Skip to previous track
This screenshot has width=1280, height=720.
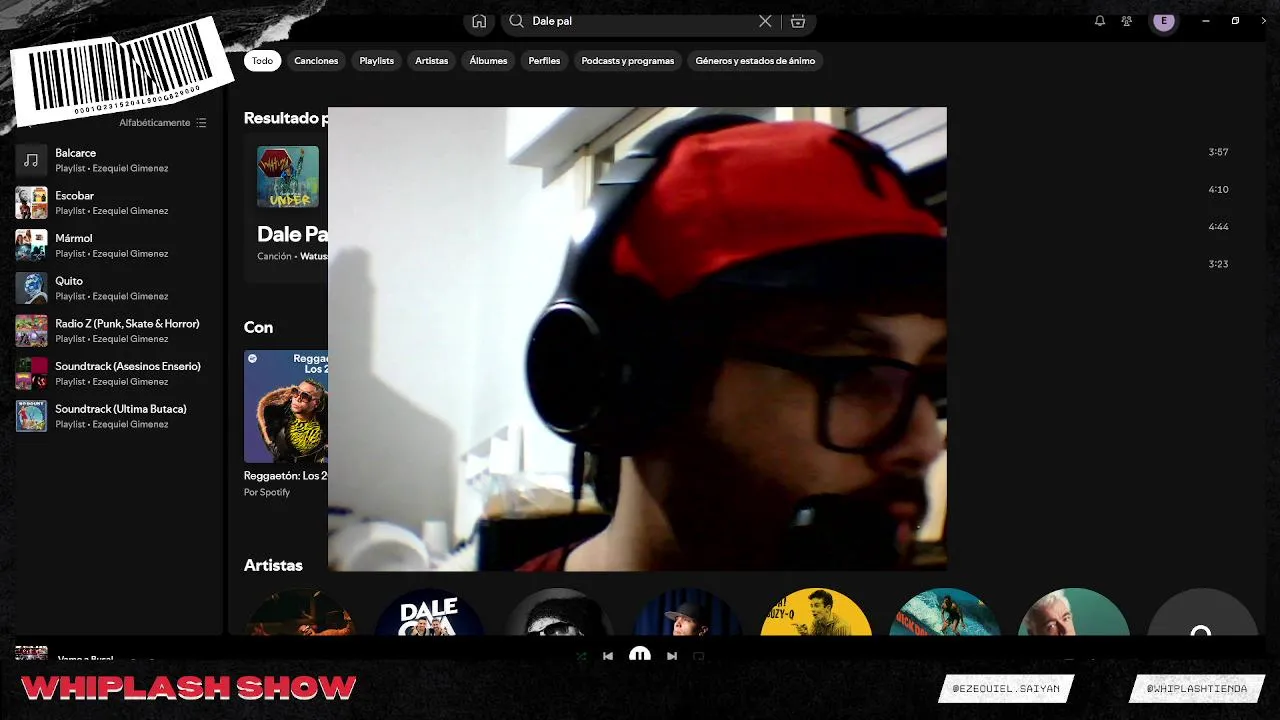pyautogui.click(x=608, y=656)
